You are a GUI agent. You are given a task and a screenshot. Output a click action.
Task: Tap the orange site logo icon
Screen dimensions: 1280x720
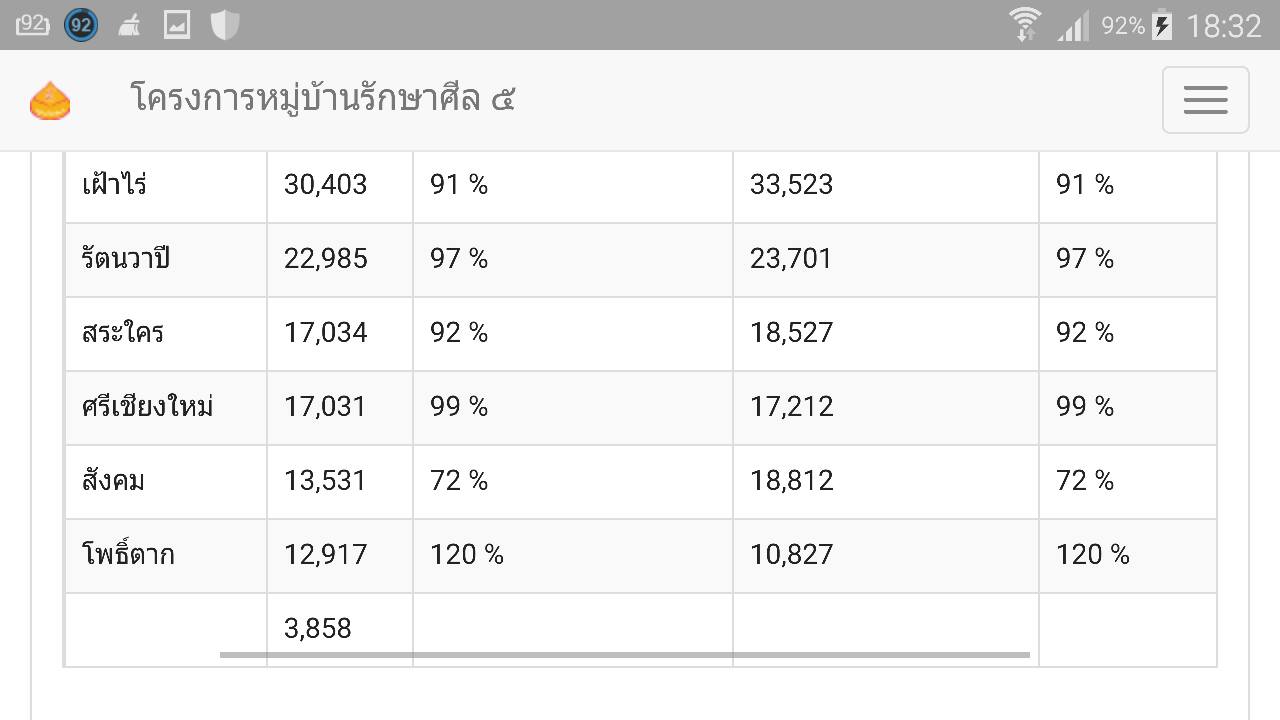click(50, 101)
